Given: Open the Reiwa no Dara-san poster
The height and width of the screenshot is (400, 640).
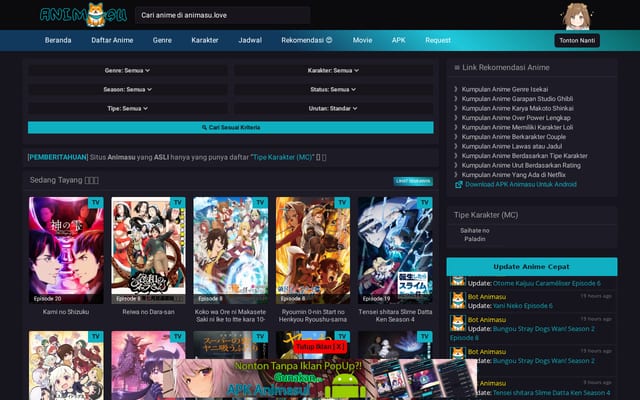Looking at the screenshot, I should click(x=149, y=250).
